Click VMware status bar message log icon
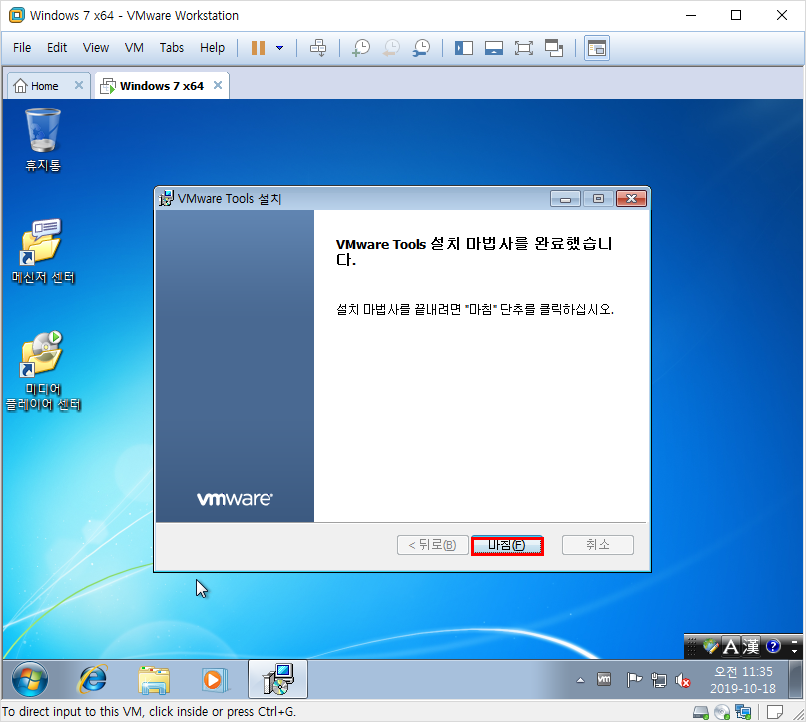This screenshot has height=722, width=806. 774,712
